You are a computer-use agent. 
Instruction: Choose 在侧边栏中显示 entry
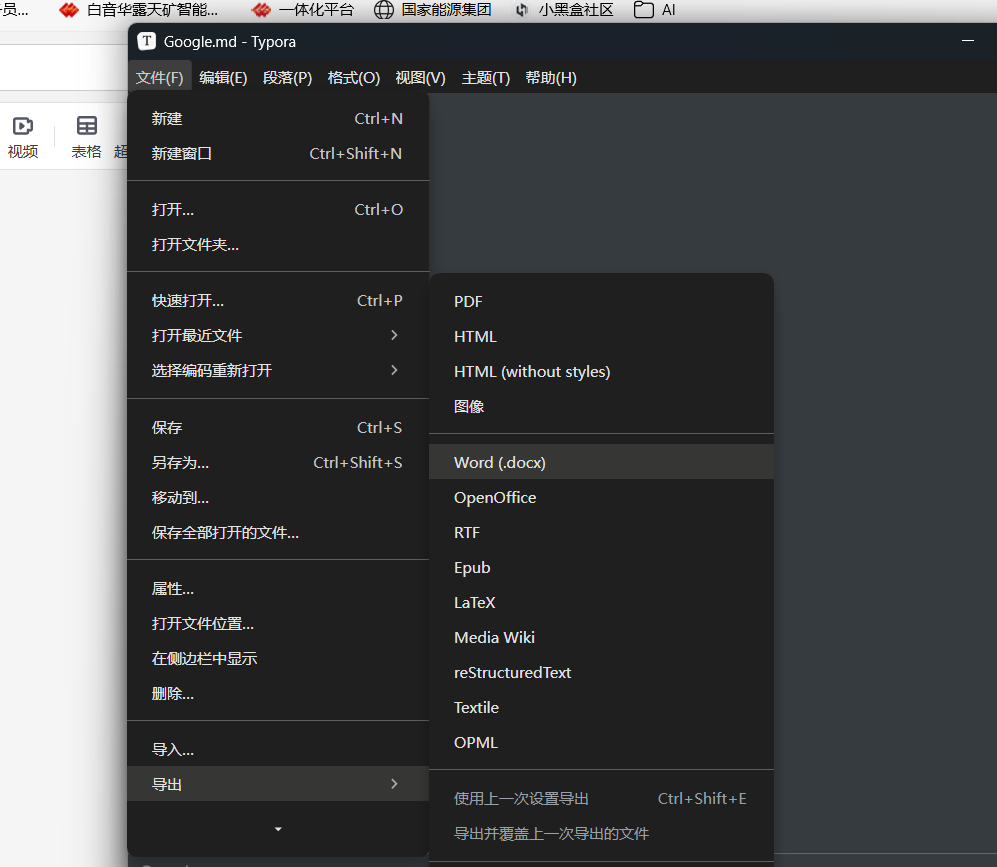coord(278,659)
